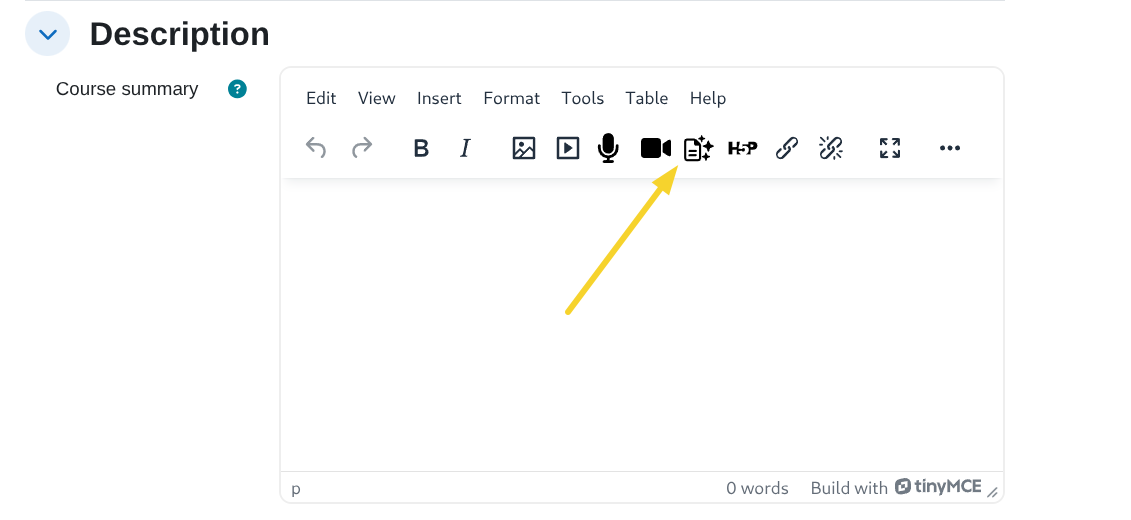Insert multimedia with the play icon

(568, 148)
